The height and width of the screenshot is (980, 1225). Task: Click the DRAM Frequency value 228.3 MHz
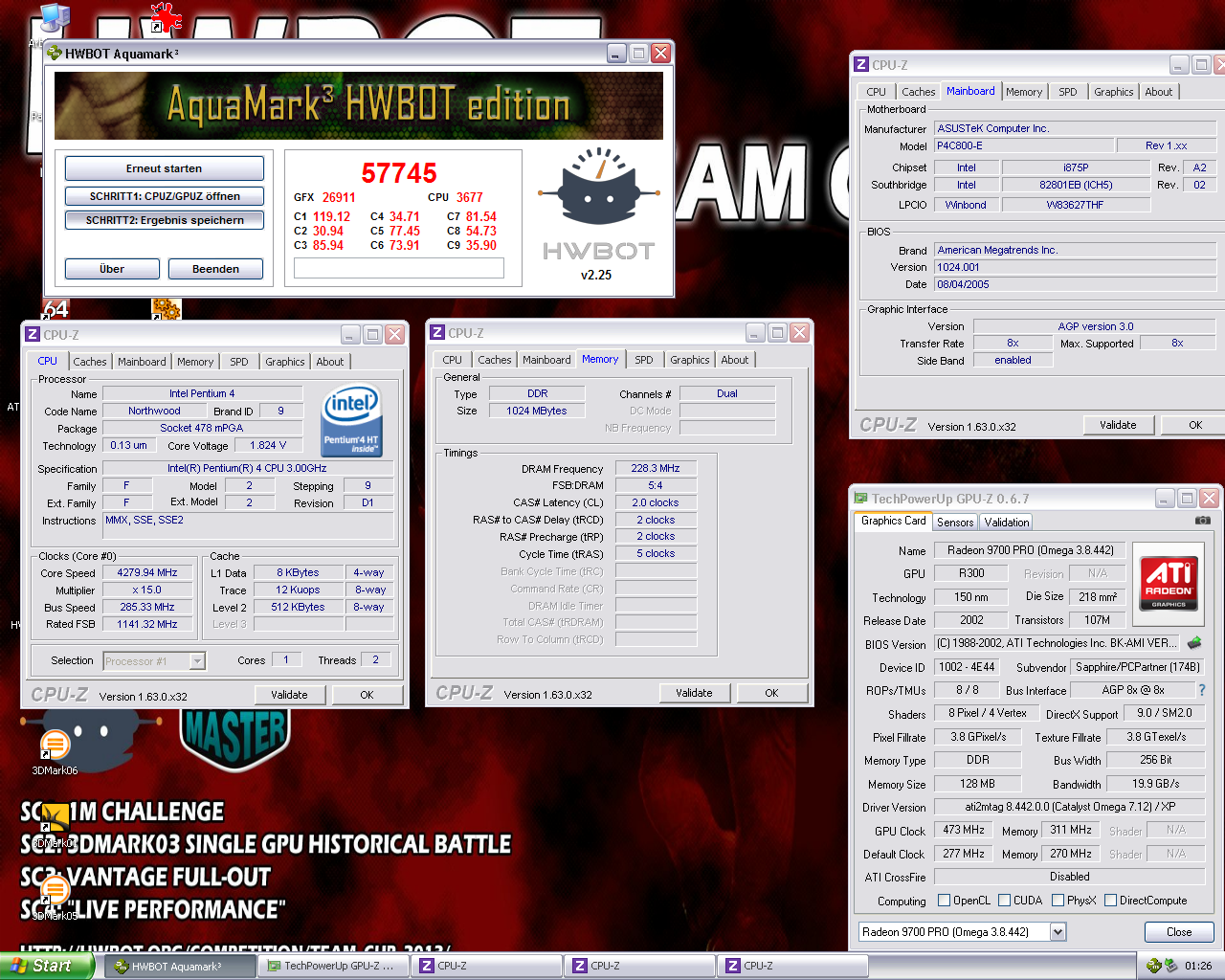click(x=656, y=468)
